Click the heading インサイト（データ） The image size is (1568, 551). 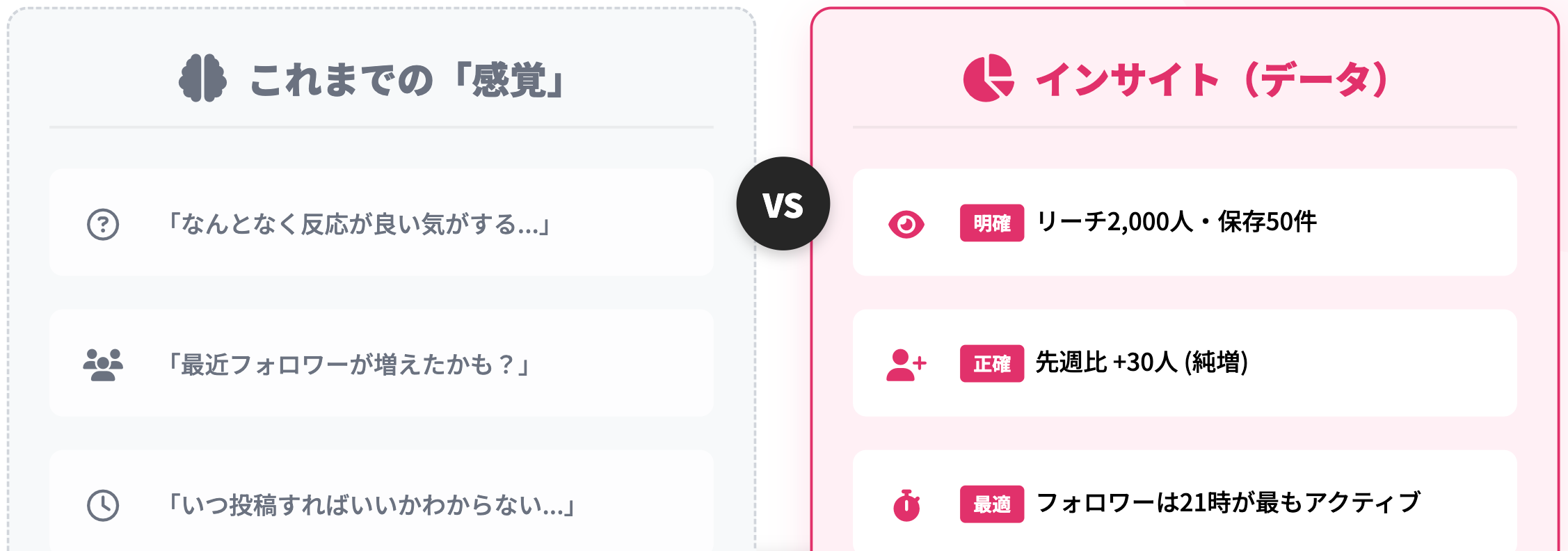click(x=1212, y=79)
